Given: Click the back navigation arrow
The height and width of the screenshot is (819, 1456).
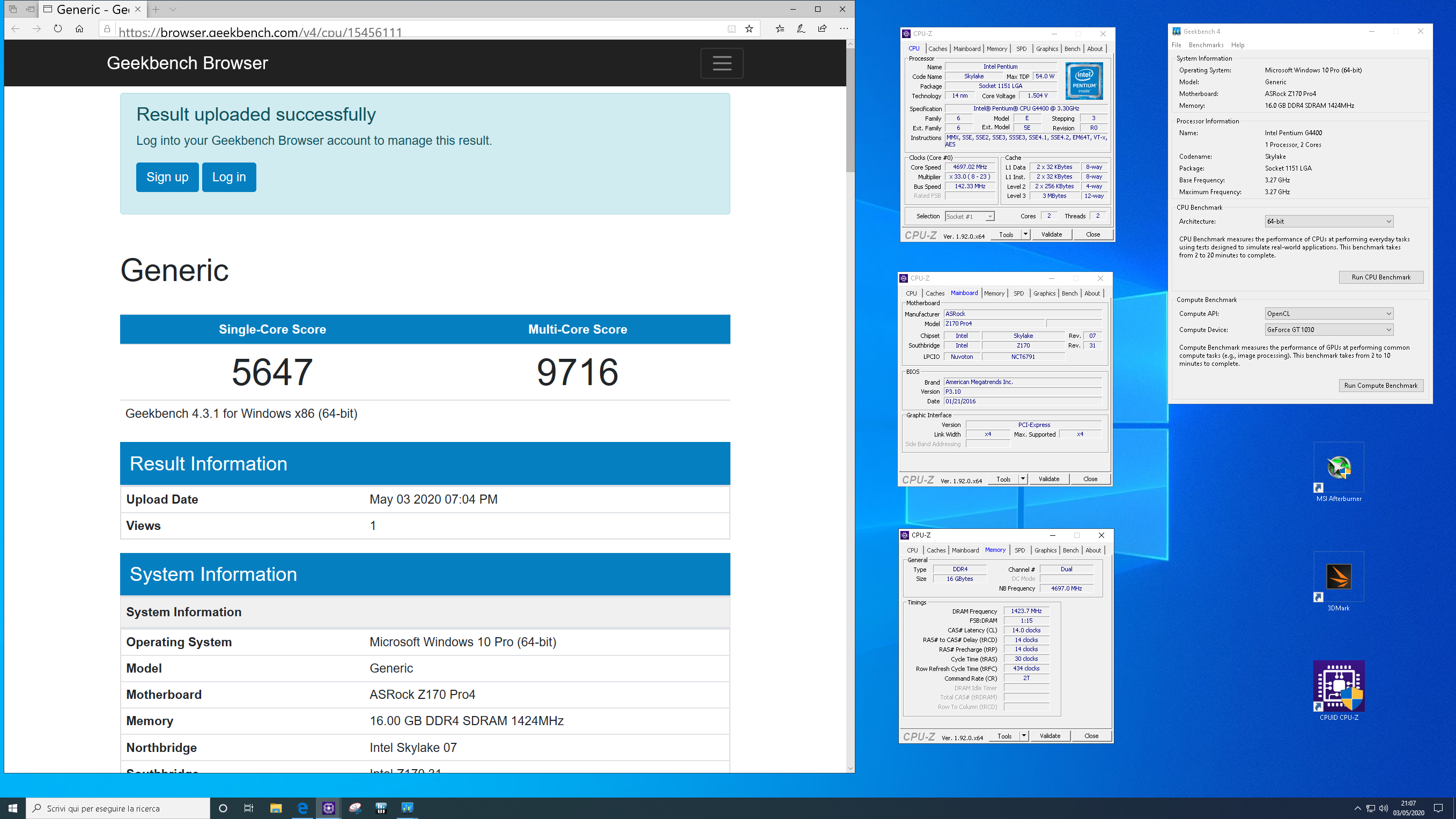Looking at the screenshot, I should [x=15, y=28].
